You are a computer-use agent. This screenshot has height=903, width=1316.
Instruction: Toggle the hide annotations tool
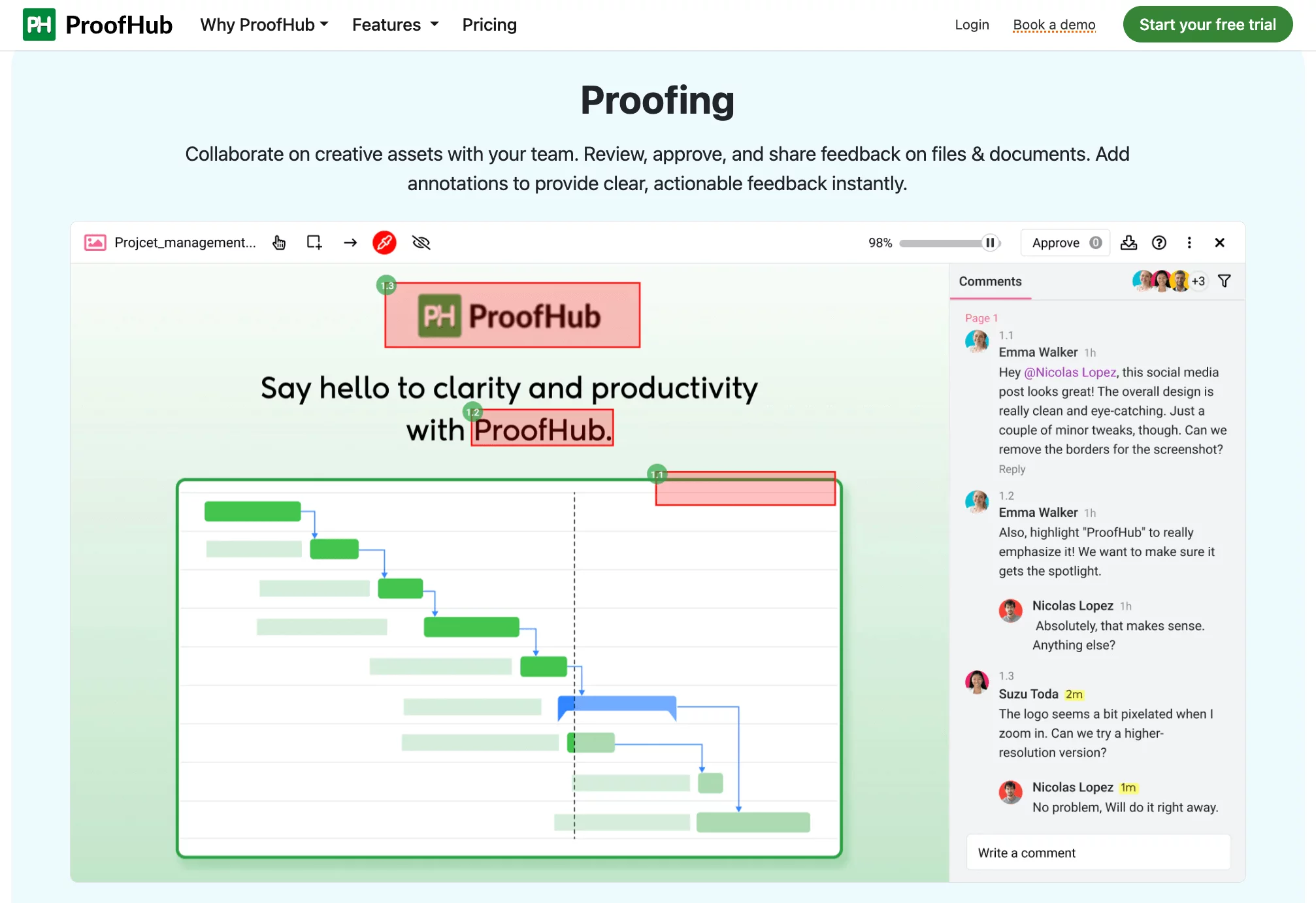(421, 242)
